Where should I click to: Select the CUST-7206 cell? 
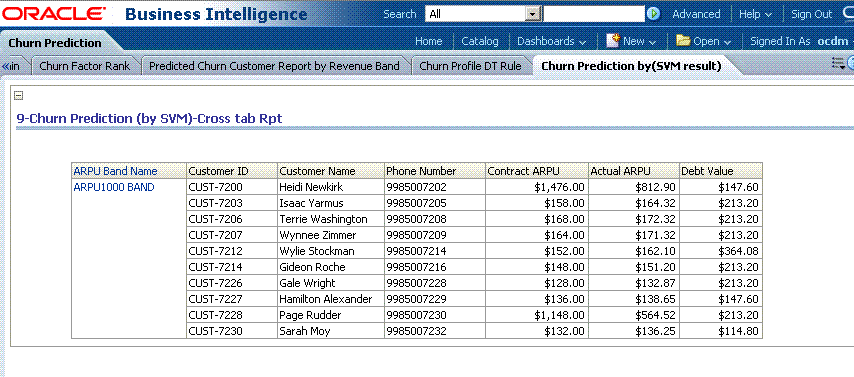tap(231, 219)
